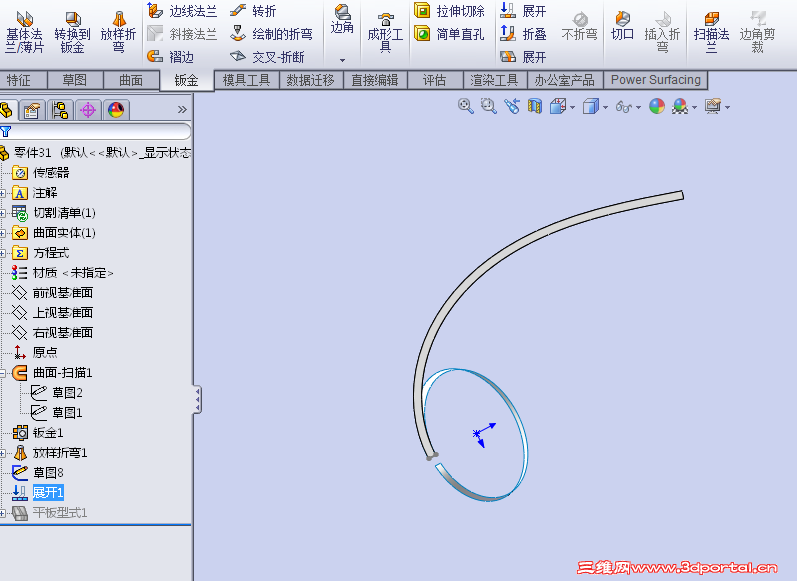Select the Base Flange (基体法兰/薄片) tool

click(24, 32)
